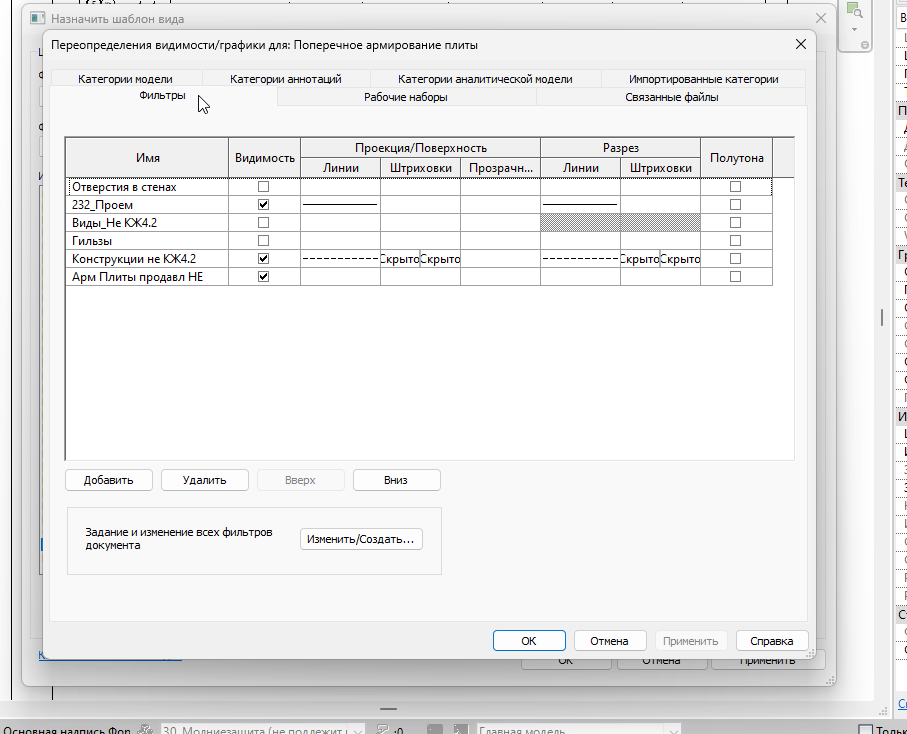Edit dashed projection line of Конструкции не КЖ4.2
The height and width of the screenshot is (734, 907).
click(x=340, y=258)
